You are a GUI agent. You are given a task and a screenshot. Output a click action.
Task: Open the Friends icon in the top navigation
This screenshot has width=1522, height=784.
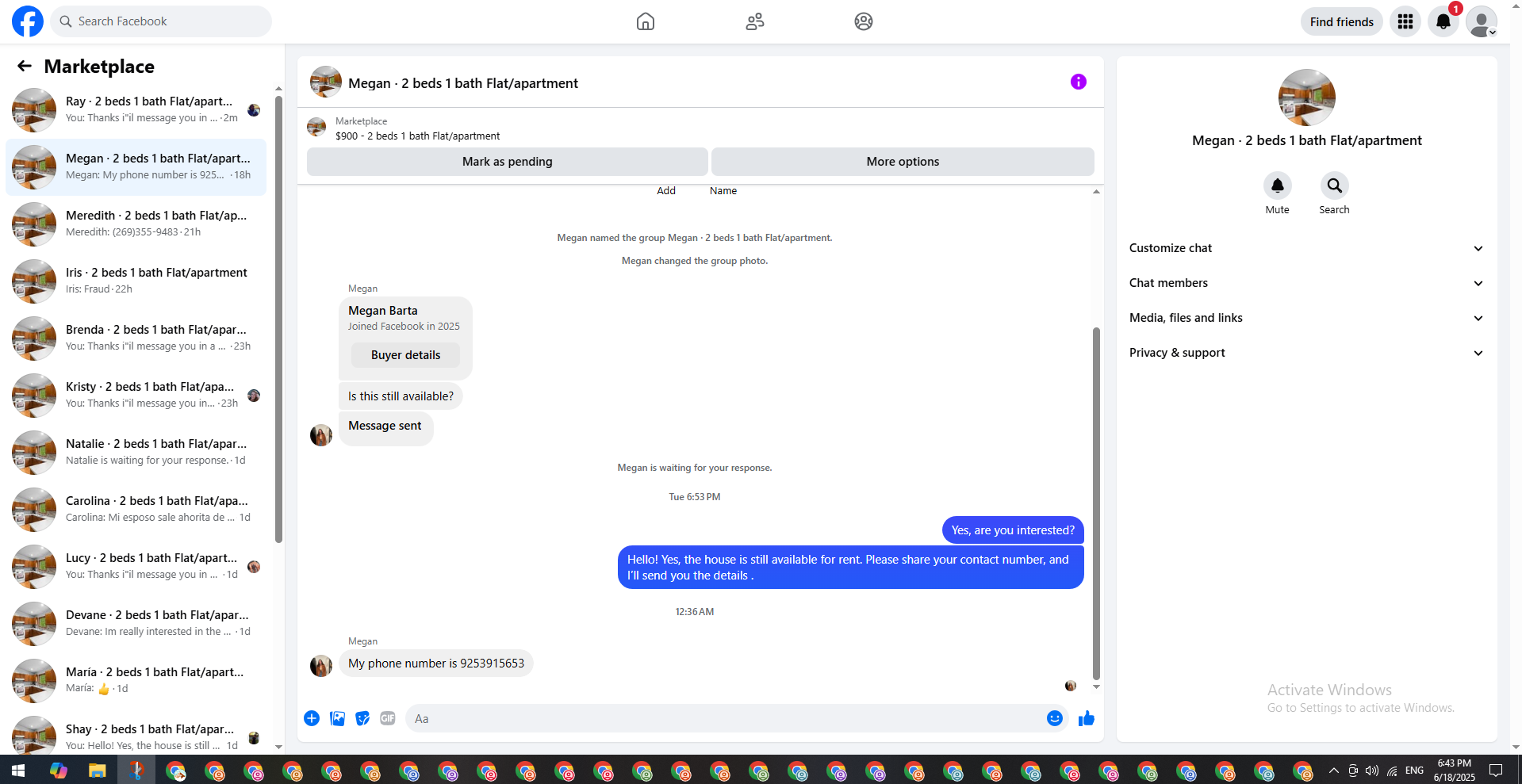coord(755,21)
